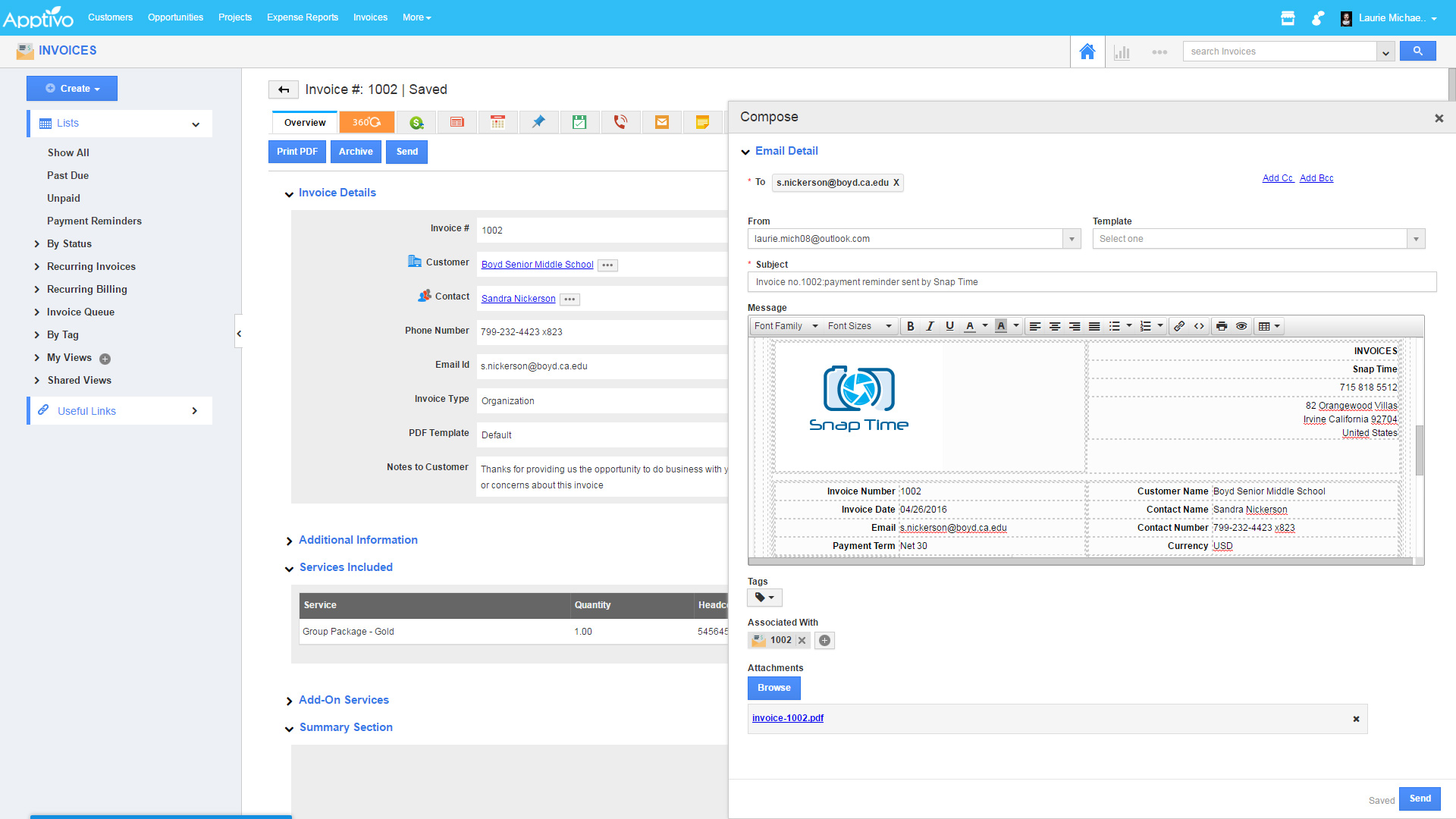Image resolution: width=1456 pixels, height=819 pixels.
Task: Expand the Additional Information section
Action: (358, 540)
